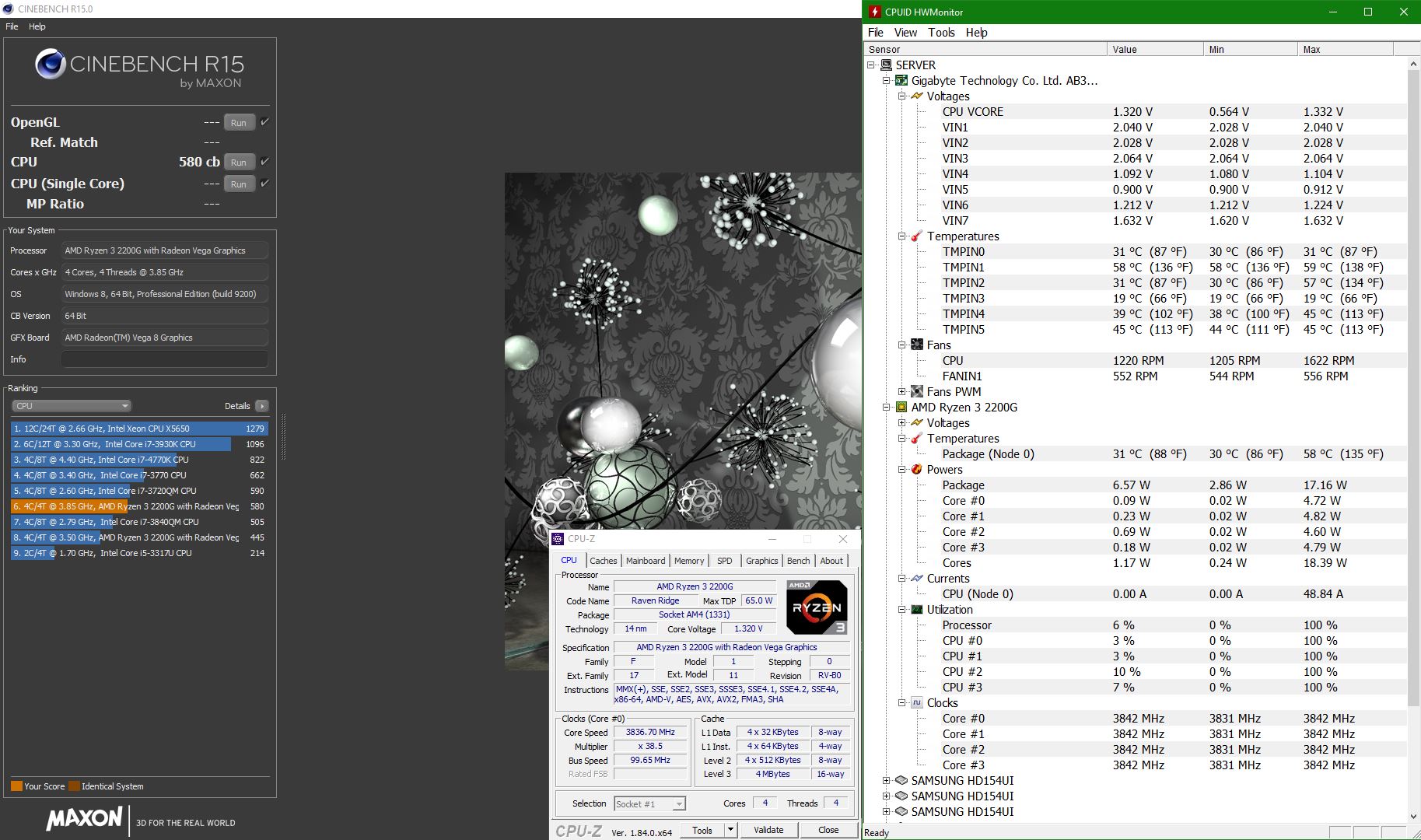Open Cinebench File menu
This screenshot has width=1421, height=840.
(12, 26)
